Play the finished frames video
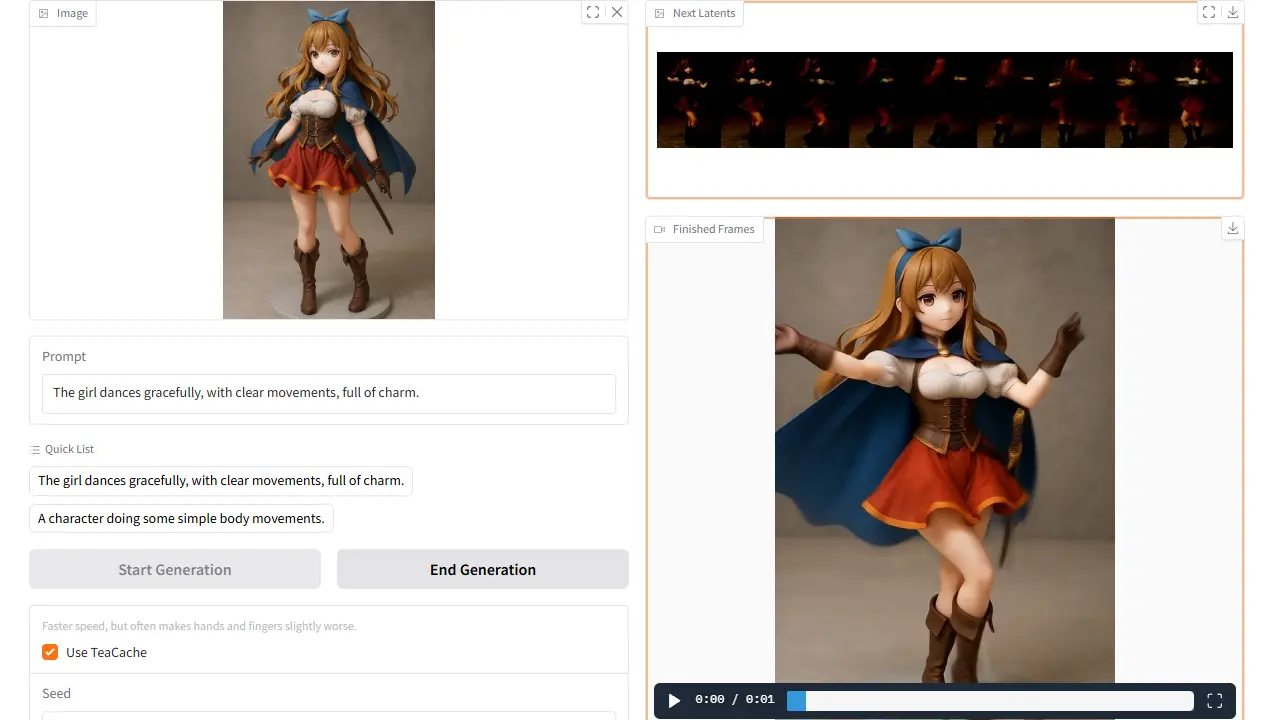The width and height of the screenshot is (1280, 720). (674, 700)
